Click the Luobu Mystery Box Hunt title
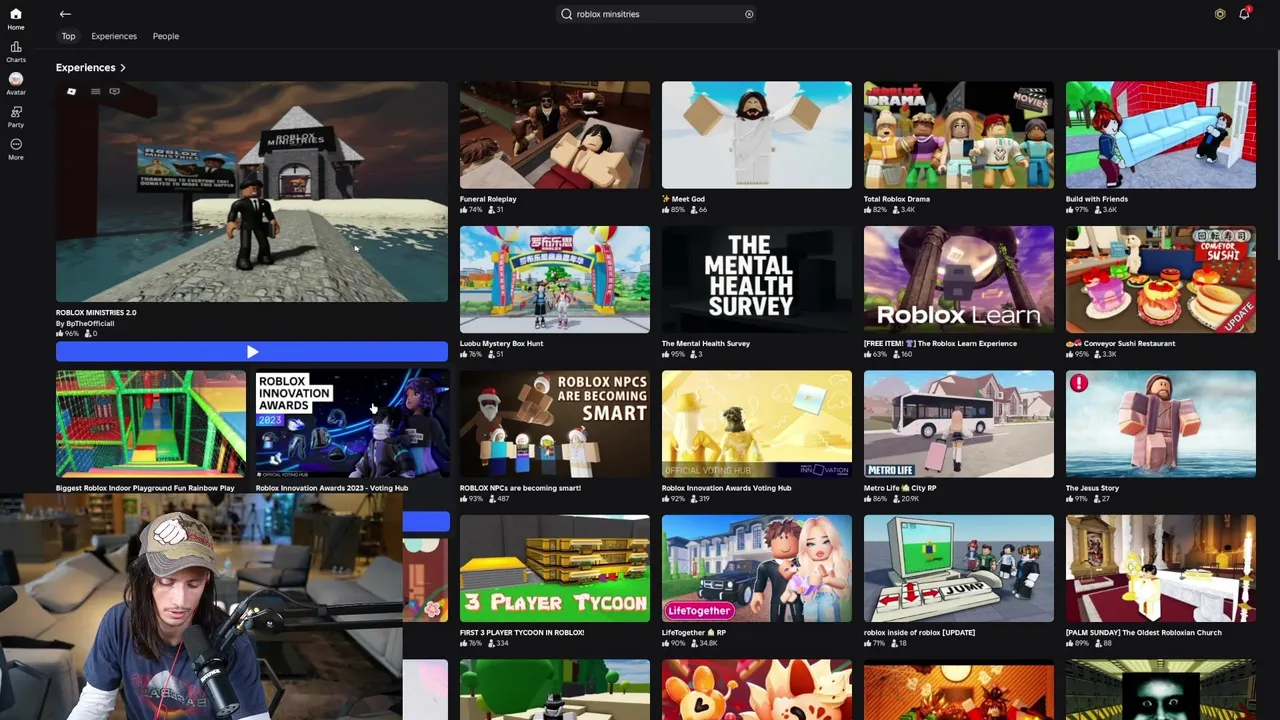The image size is (1280, 720). [x=502, y=343]
